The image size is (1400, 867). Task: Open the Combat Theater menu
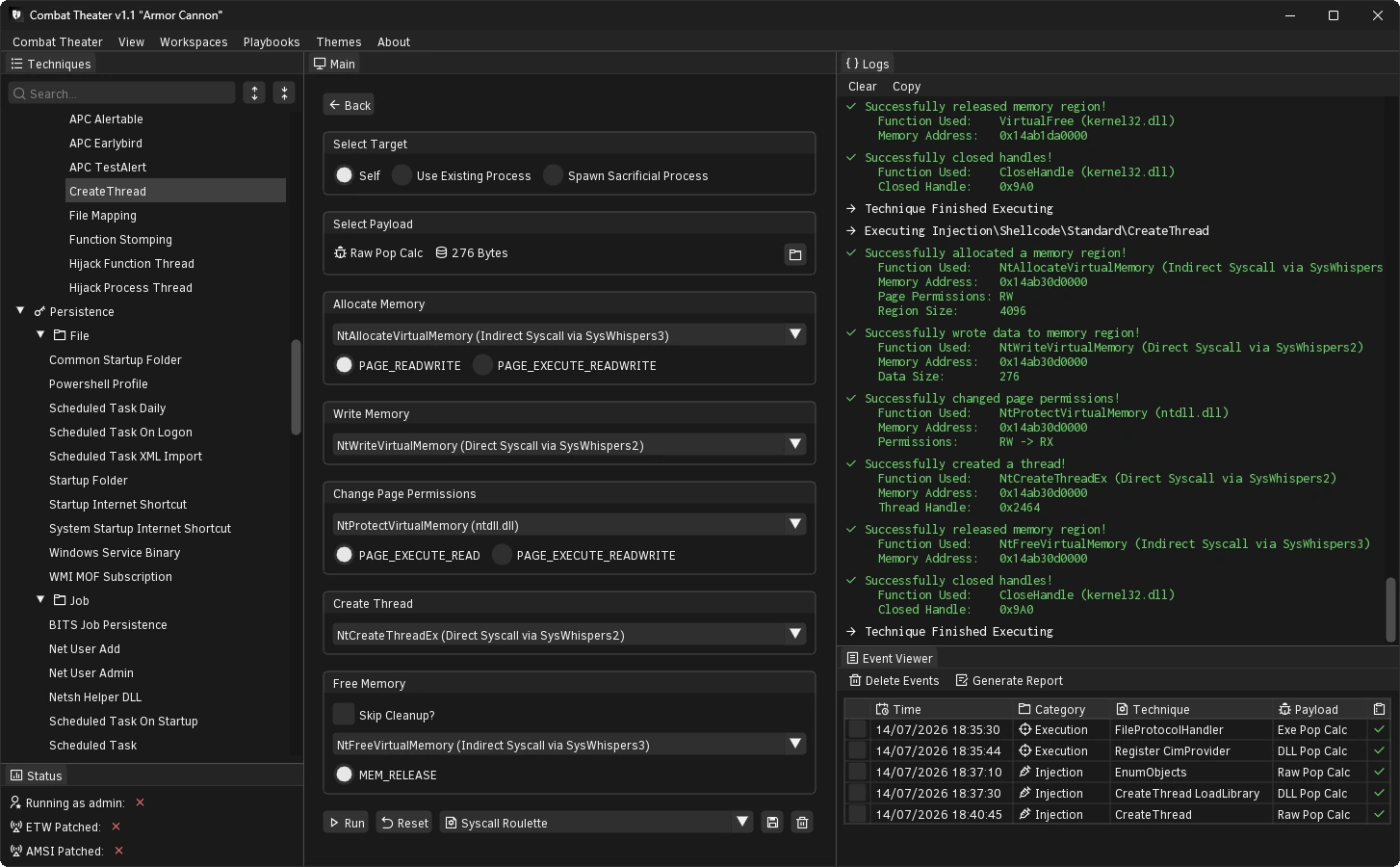pyautogui.click(x=58, y=42)
